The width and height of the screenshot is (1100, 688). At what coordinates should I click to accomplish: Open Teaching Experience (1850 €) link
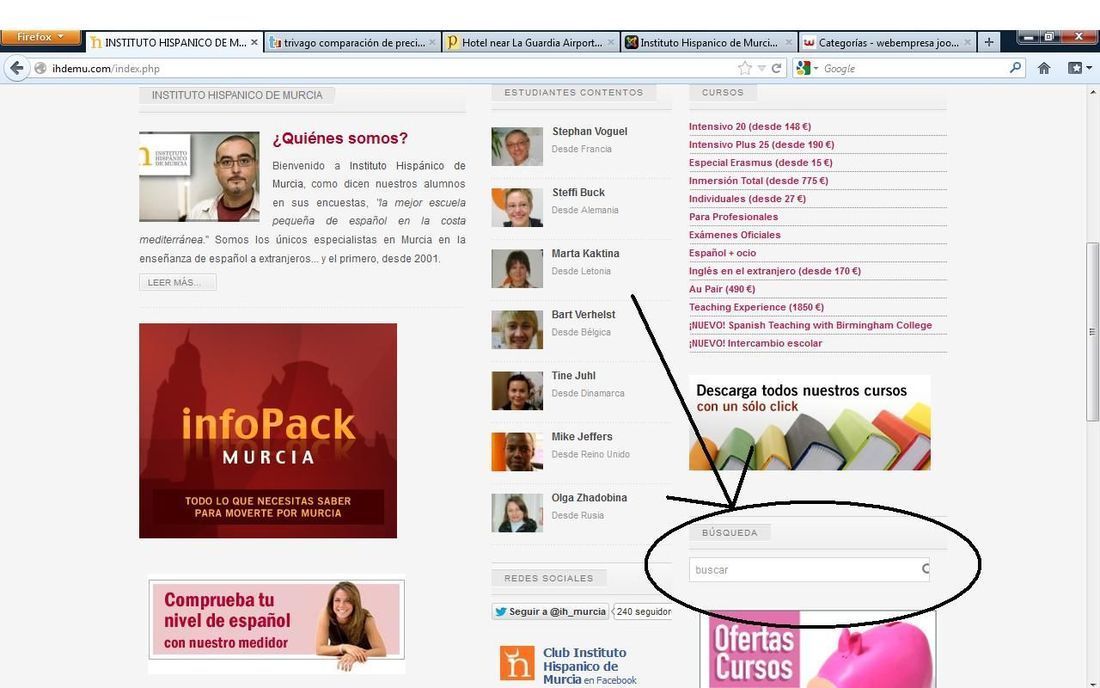tap(756, 307)
